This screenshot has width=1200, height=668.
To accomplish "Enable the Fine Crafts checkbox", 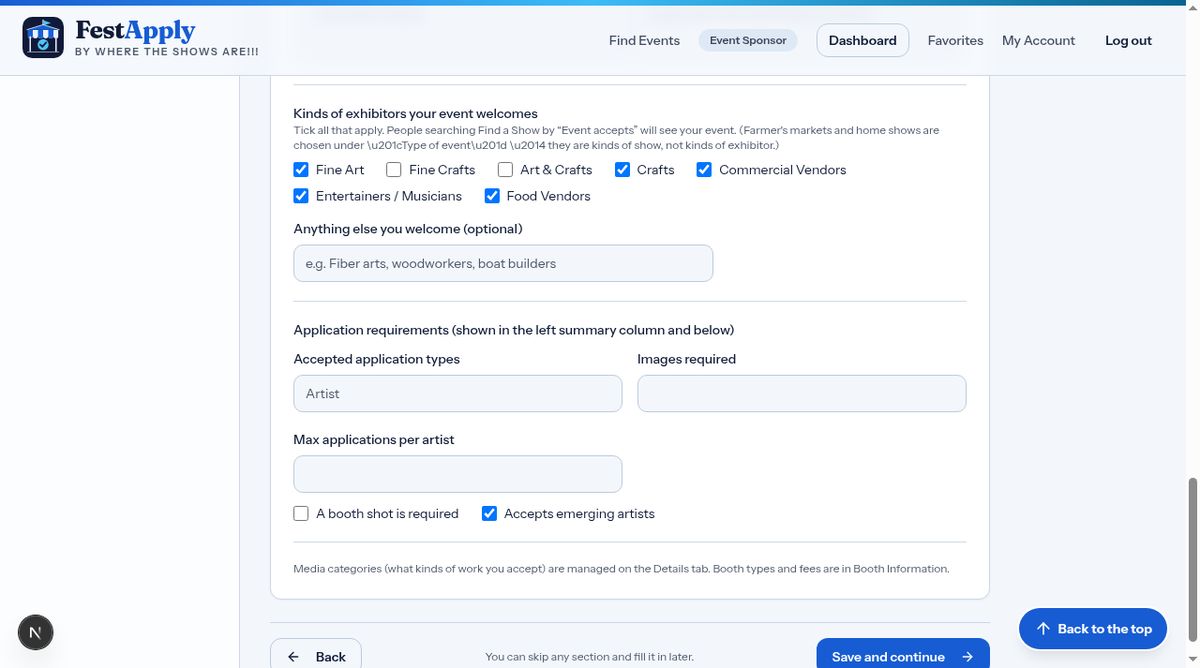I will [394, 170].
